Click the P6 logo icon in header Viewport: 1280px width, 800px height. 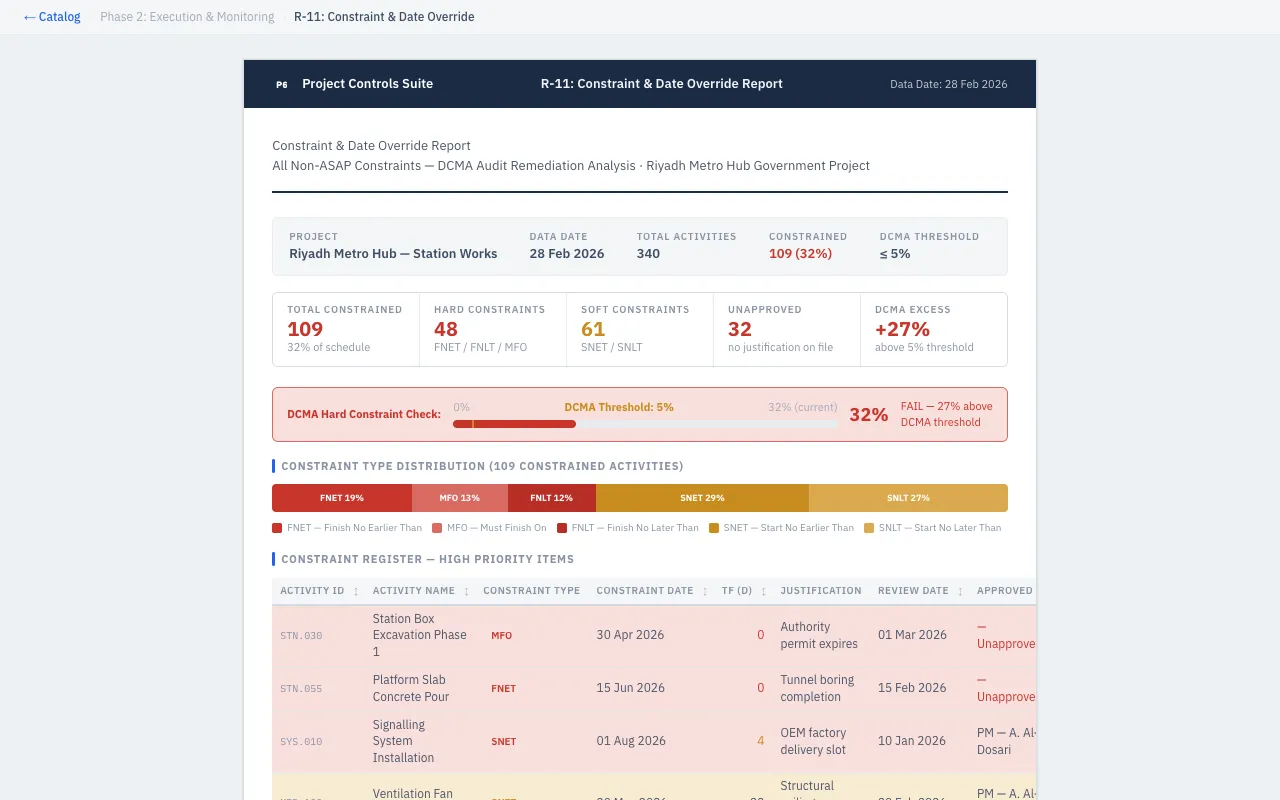pyautogui.click(x=281, y=84)
